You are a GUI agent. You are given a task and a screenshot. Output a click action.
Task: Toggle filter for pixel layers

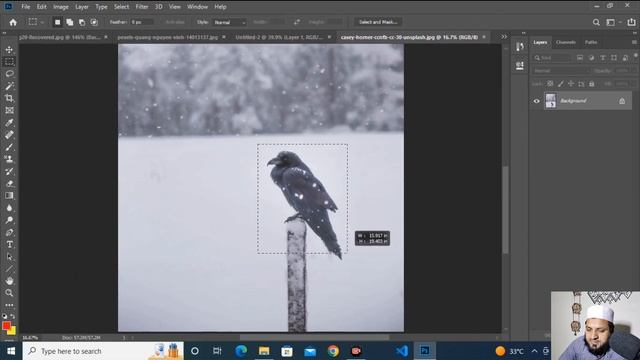(580, 58)
